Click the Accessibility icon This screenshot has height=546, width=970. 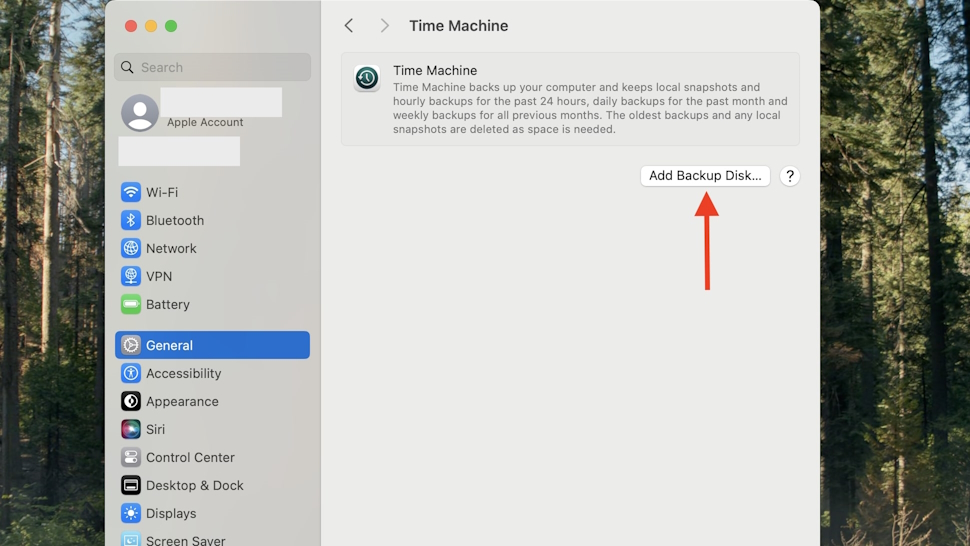(x=131, y=373)
